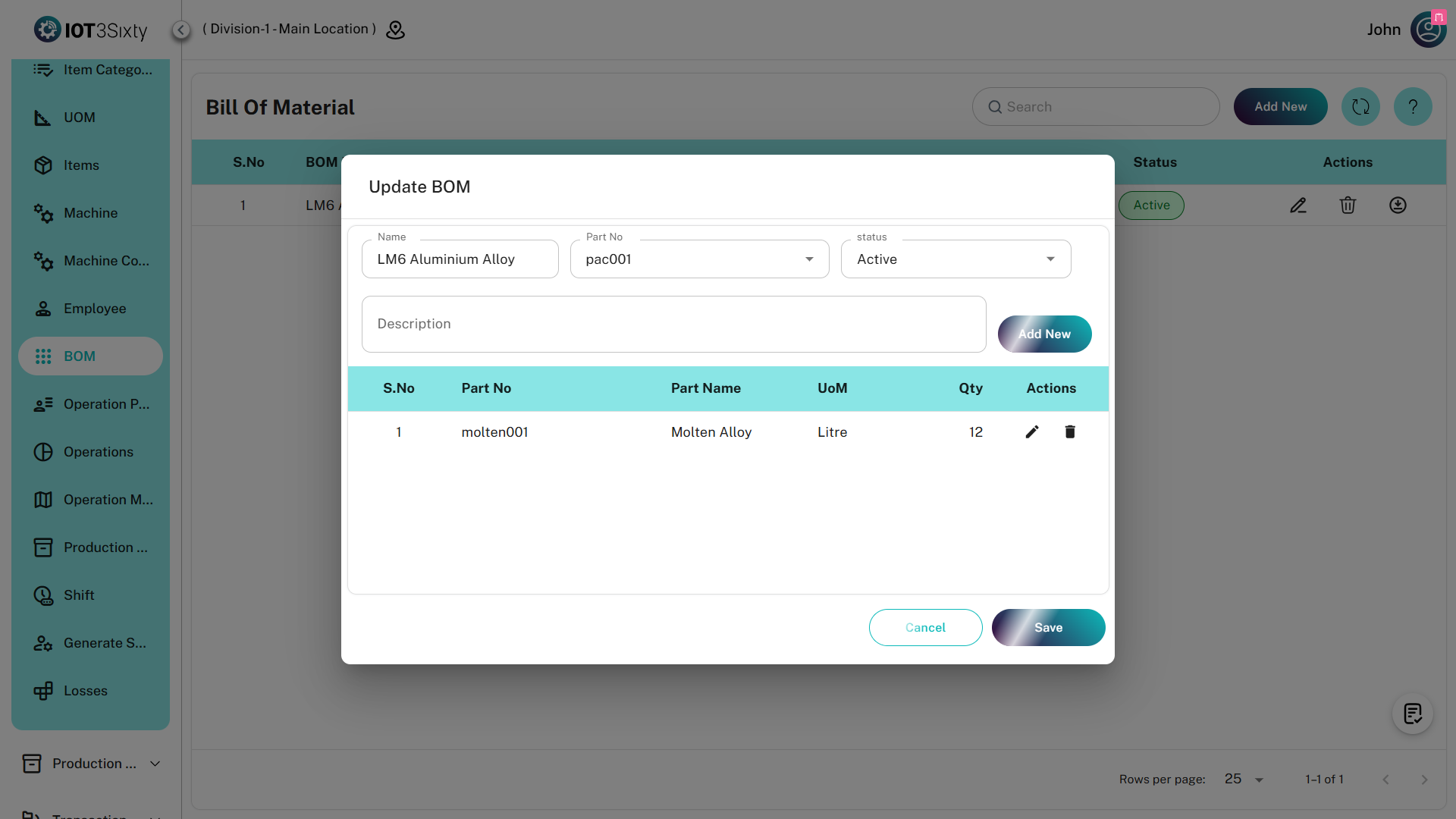
Task: Click the trash icon in BOM list
Action: point(1348,206)
